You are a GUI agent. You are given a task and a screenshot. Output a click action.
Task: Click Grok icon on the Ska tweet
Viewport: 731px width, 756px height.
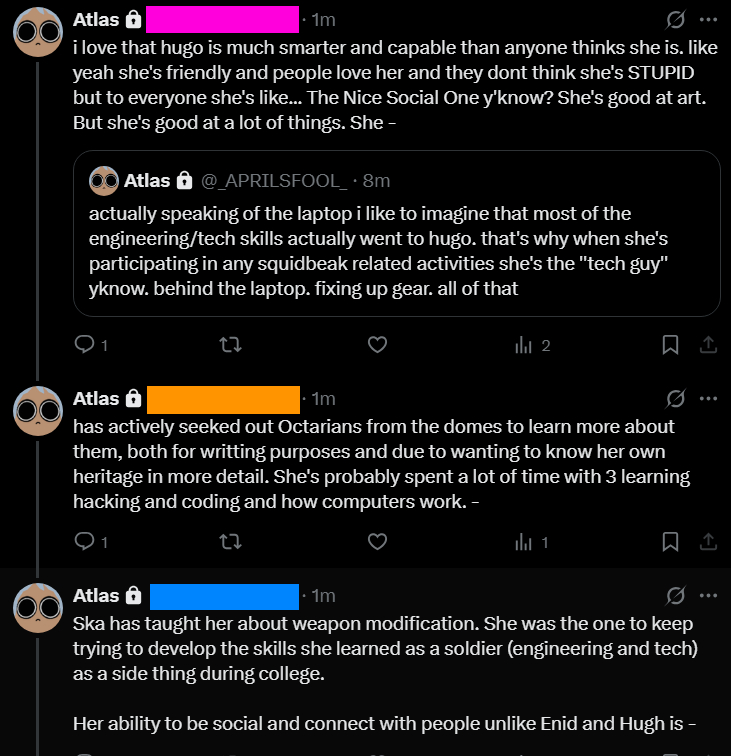[676, 596]
